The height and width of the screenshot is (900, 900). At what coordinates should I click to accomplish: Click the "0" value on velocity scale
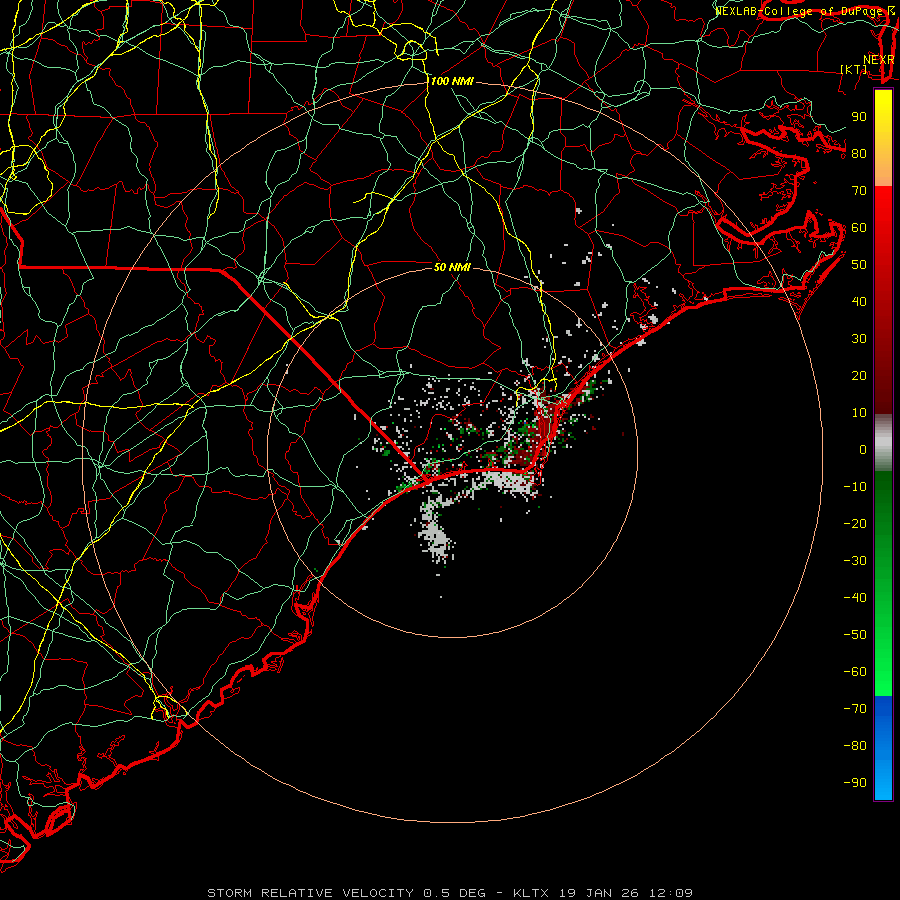coord(863,449)
